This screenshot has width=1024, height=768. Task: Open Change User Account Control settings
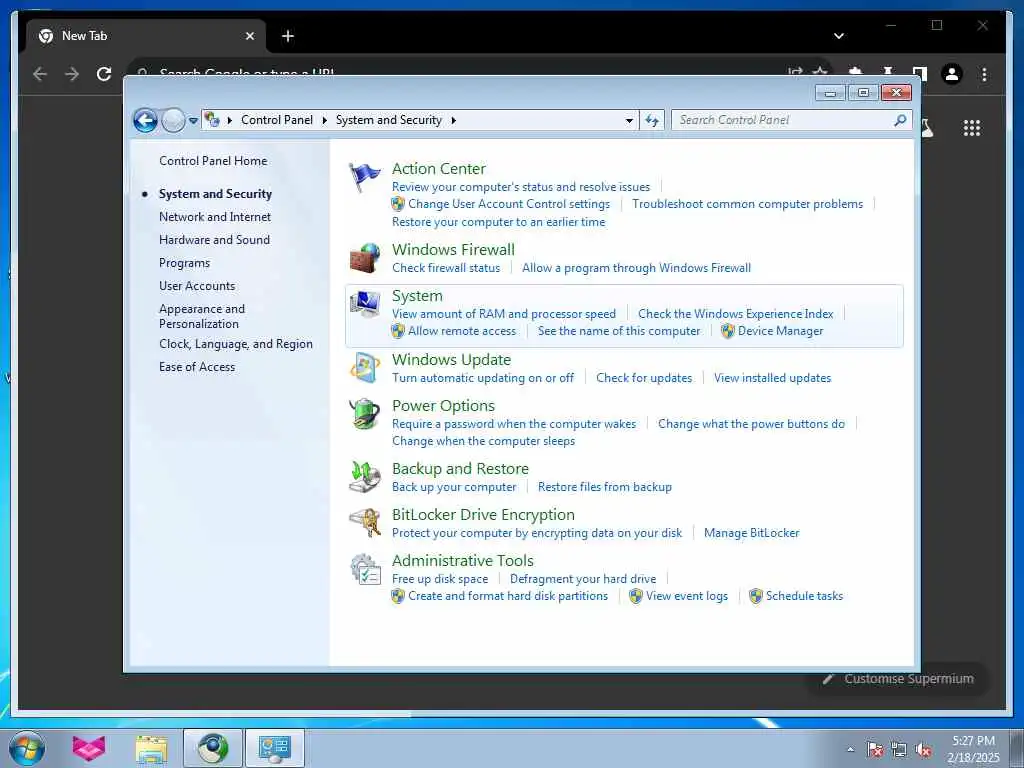point(509,204)
